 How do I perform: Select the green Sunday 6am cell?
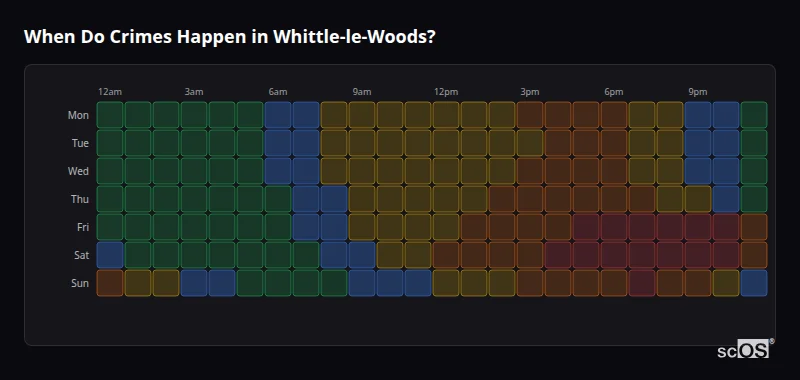coord(278,283)
